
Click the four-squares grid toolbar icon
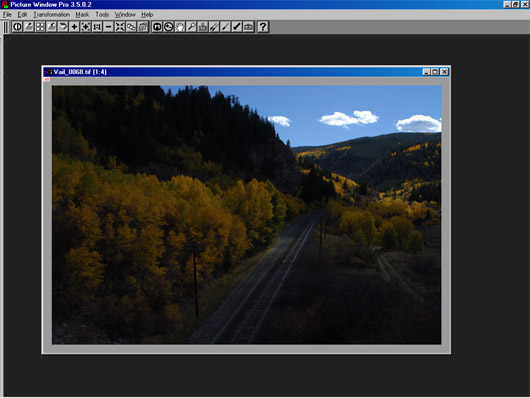pos(40,27)
